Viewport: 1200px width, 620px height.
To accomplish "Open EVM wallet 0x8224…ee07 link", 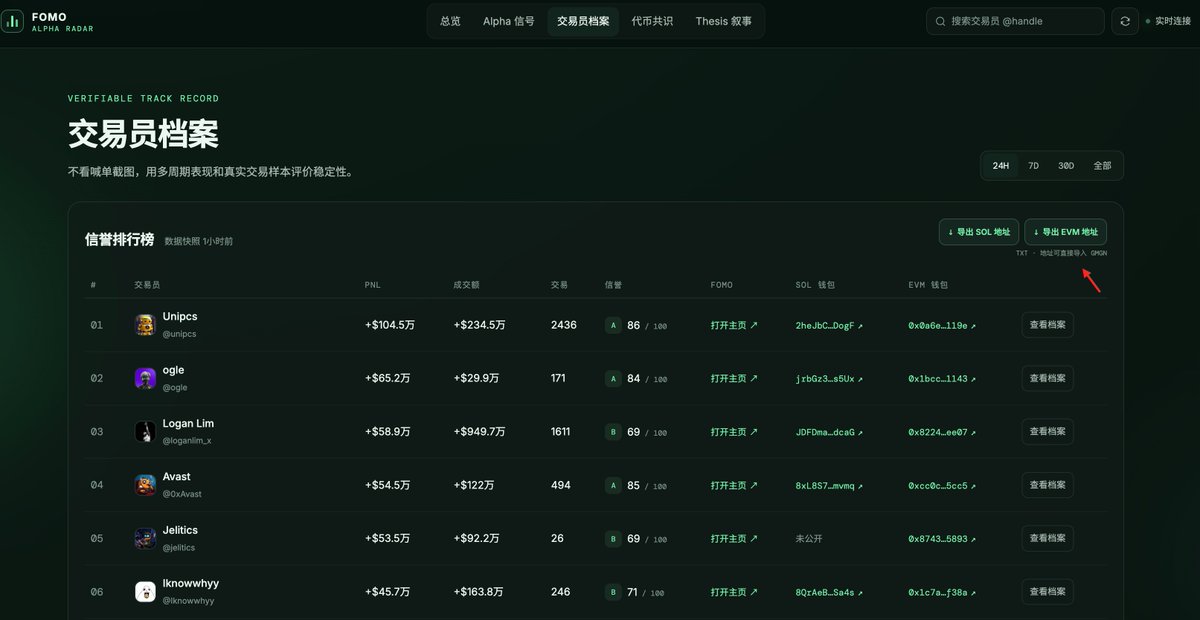I will (942, 432).
